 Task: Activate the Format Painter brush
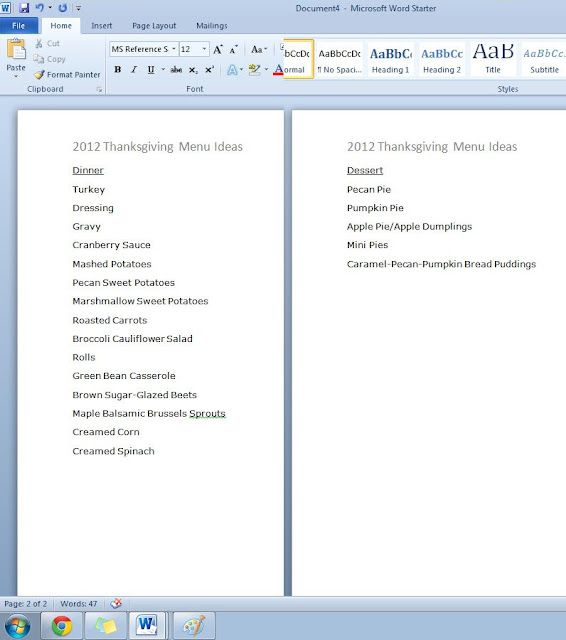click(x=67, y=74)
